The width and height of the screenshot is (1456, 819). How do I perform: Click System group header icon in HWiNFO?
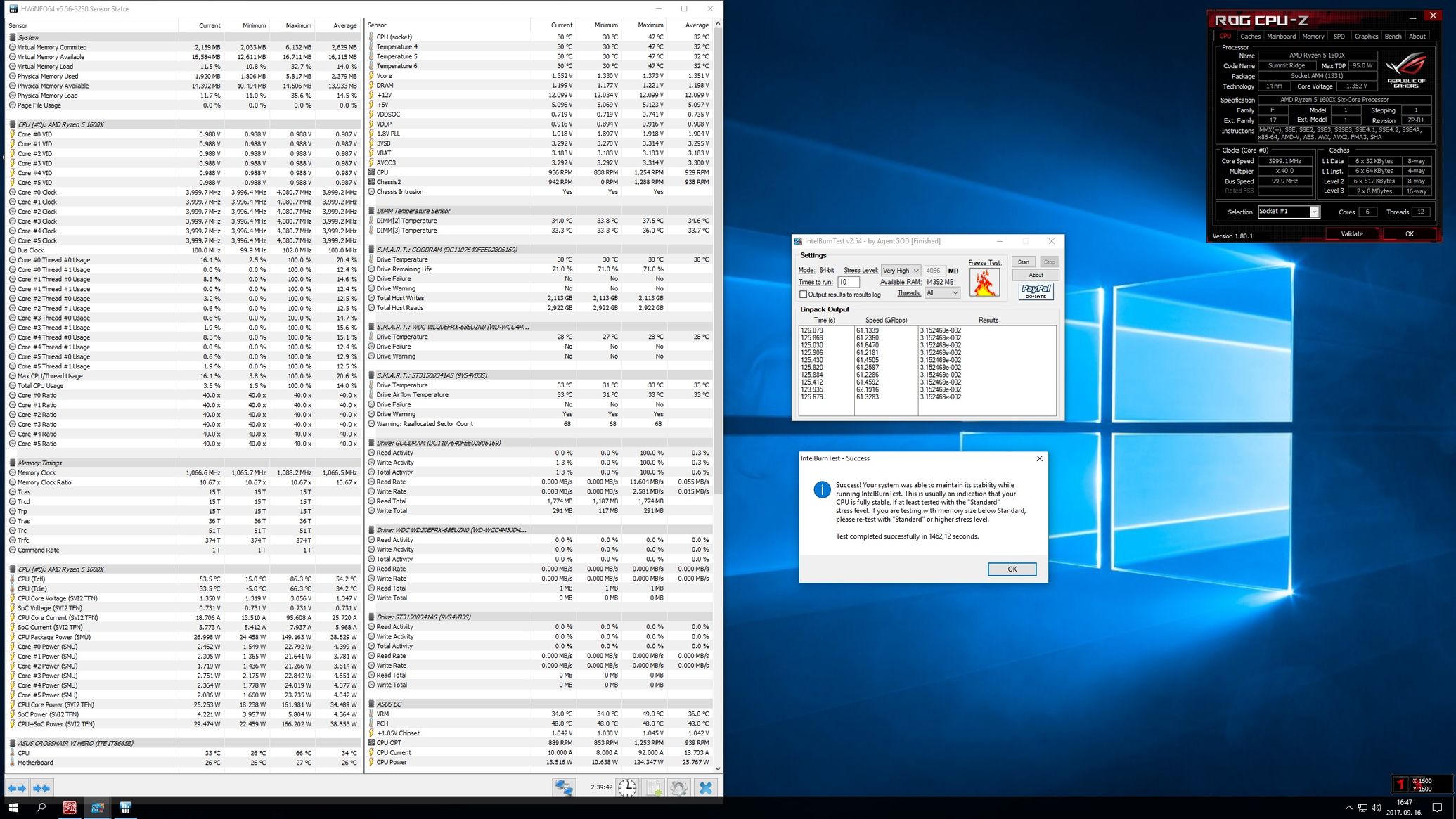pyautogui.click(x=12, y=37)
